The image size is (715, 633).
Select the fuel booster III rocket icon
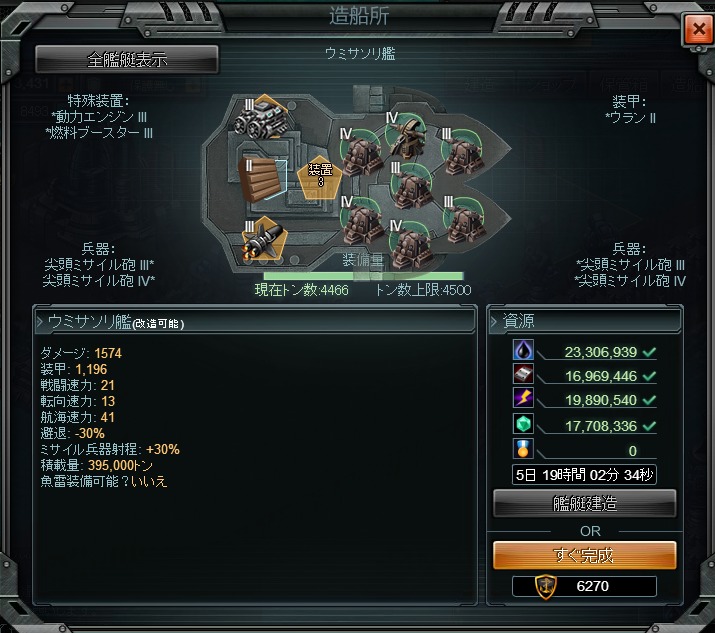tap(264, 241)
